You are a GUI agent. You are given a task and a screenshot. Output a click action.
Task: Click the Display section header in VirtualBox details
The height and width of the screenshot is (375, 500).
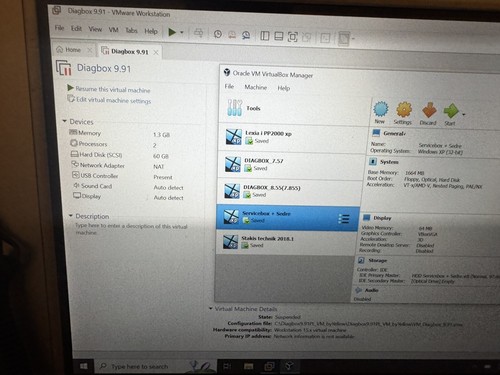click(x=382, y=218)
